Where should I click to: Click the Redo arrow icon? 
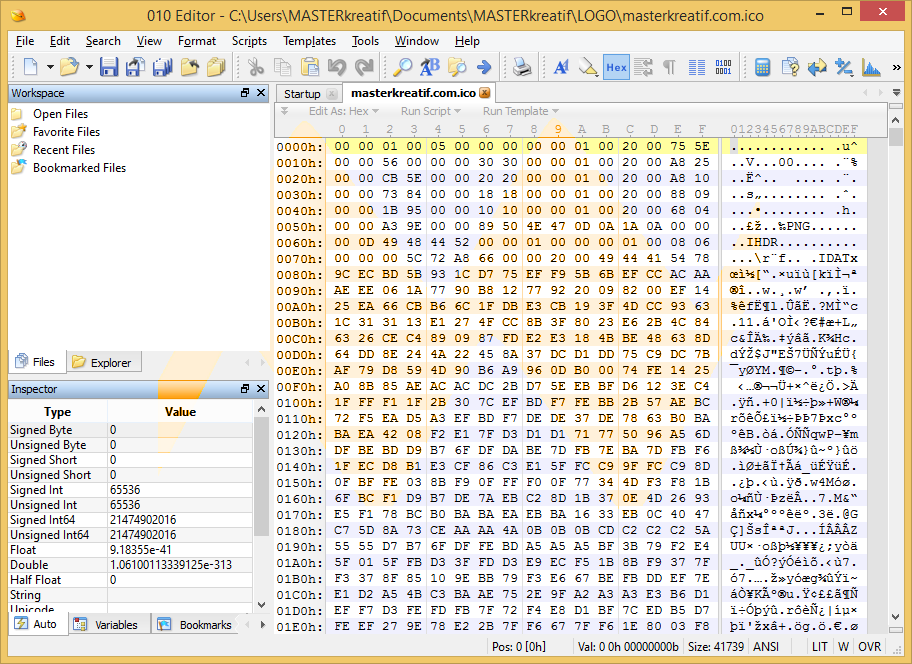click(x=364, y=67)
